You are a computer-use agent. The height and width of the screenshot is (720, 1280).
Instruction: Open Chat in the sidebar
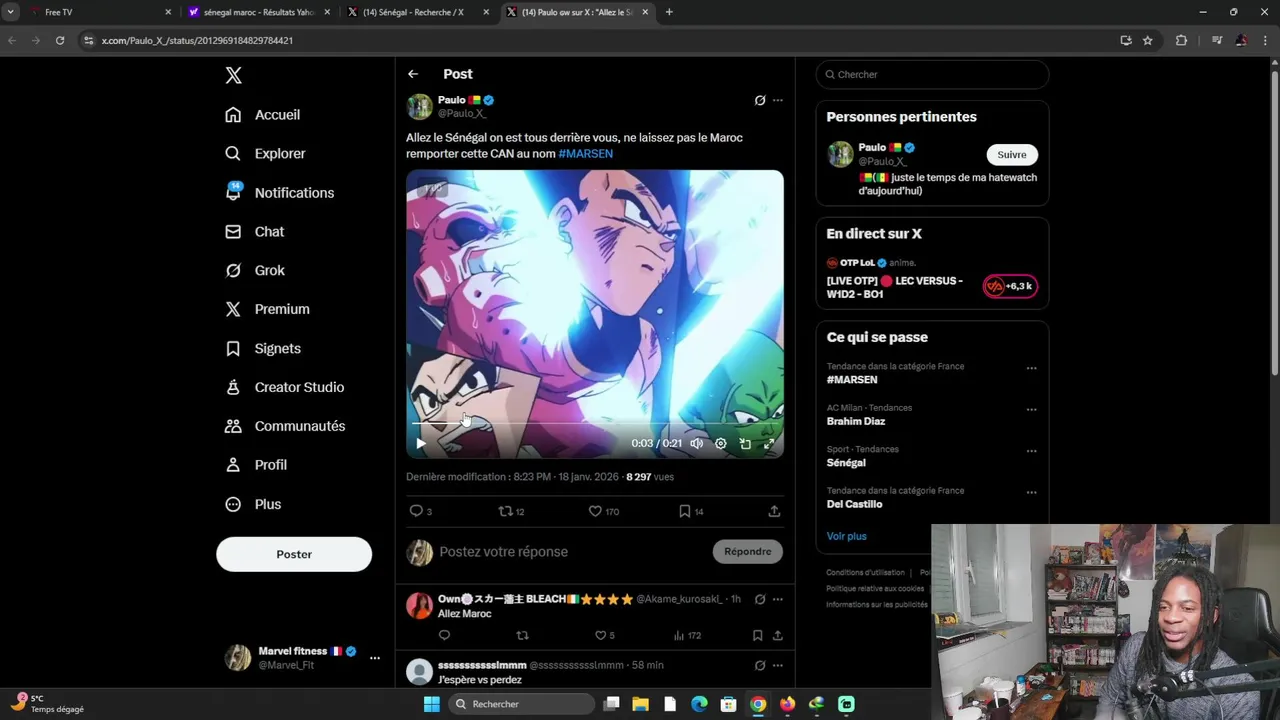pos(255,231)
